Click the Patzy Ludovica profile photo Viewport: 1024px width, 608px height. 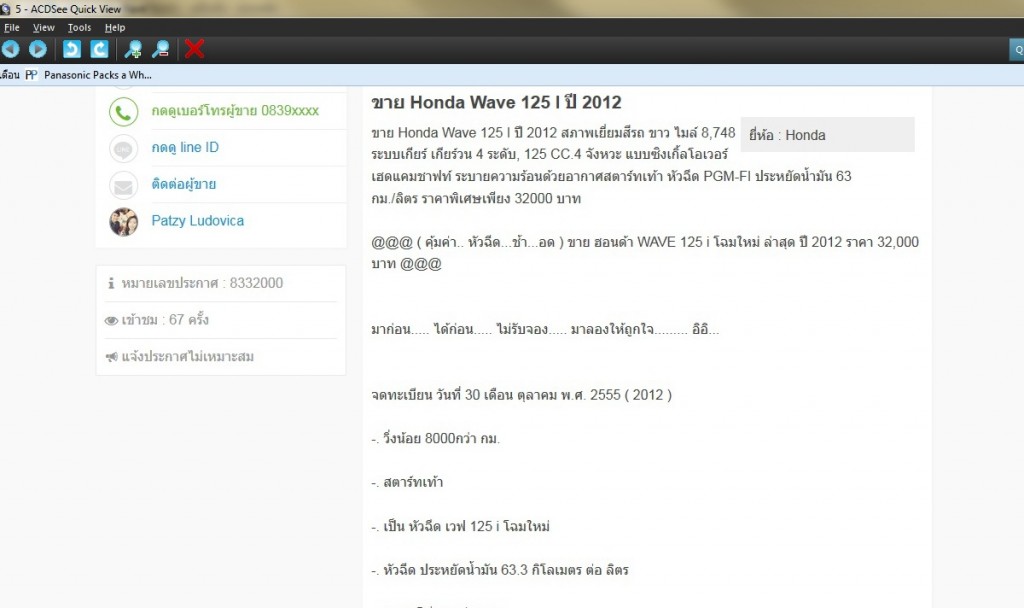(x=123, y=222)
